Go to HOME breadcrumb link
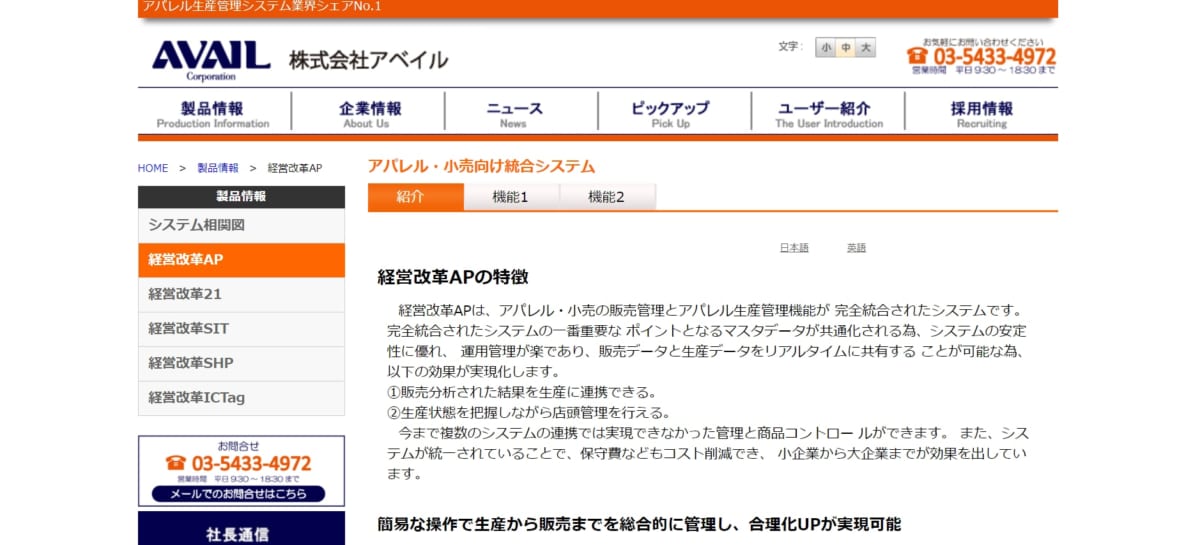 click(153, 168)
